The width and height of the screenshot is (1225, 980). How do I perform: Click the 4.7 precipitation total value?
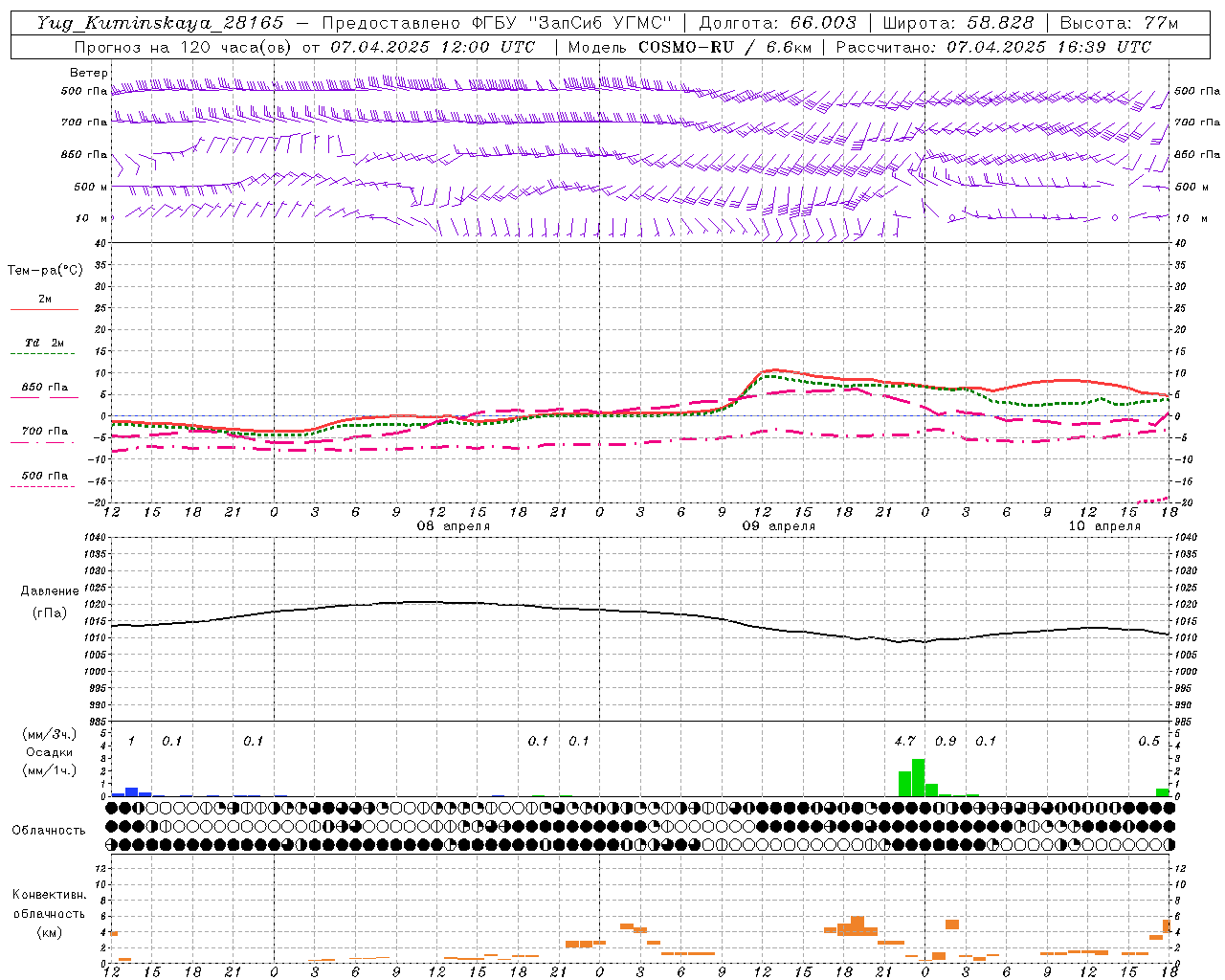905,742
